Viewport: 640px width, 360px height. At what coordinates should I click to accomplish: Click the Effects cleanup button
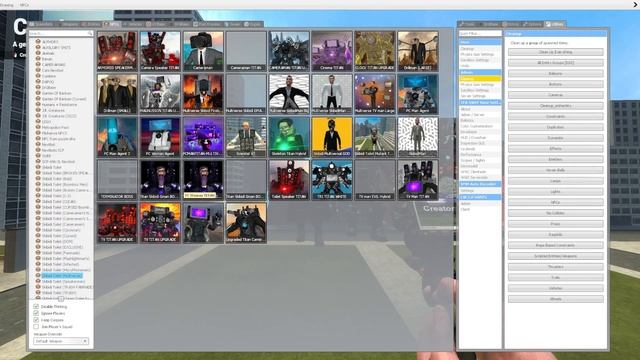pos(556,149)
